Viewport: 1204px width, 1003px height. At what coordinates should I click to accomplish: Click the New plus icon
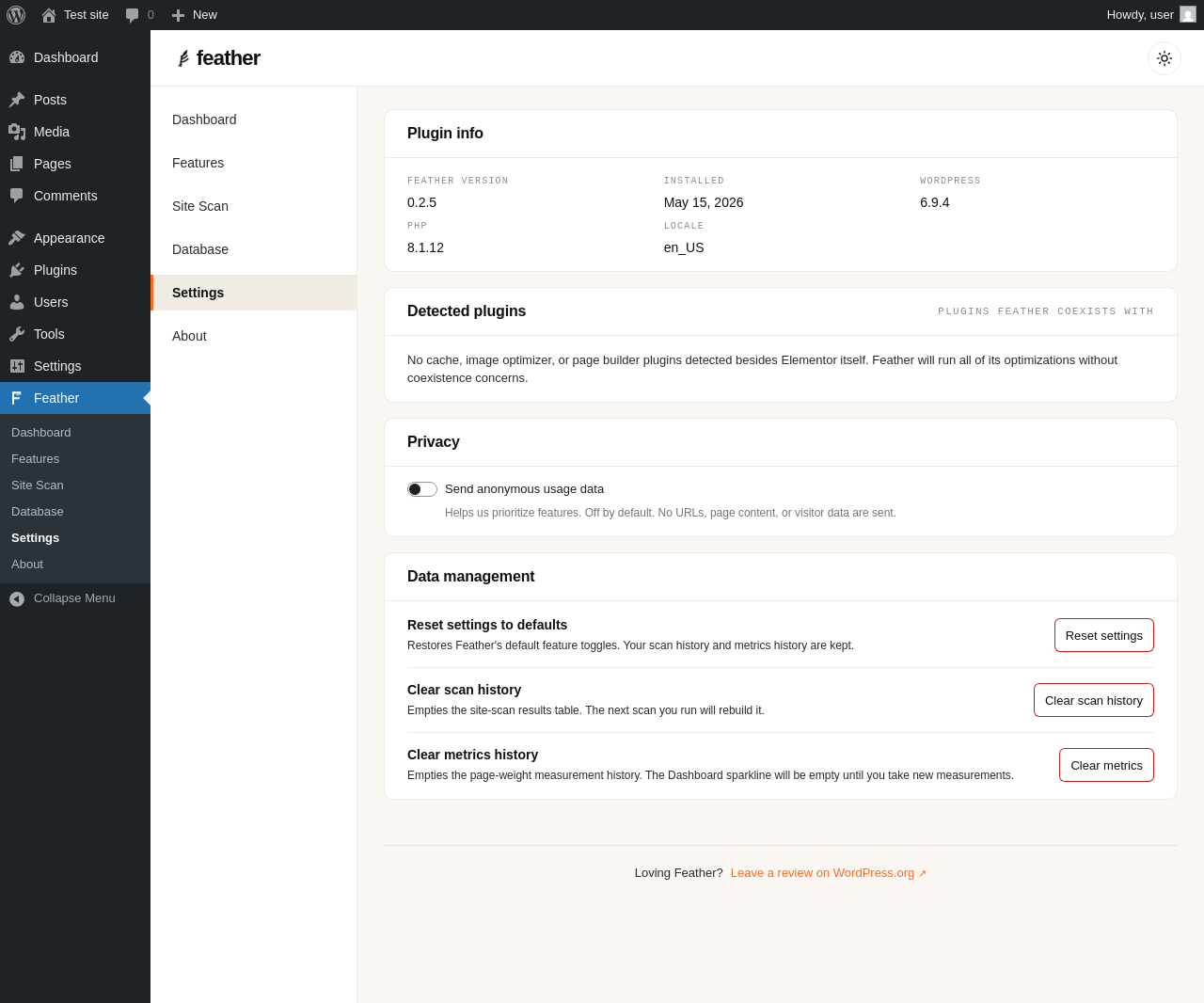(x=178, y=15)
